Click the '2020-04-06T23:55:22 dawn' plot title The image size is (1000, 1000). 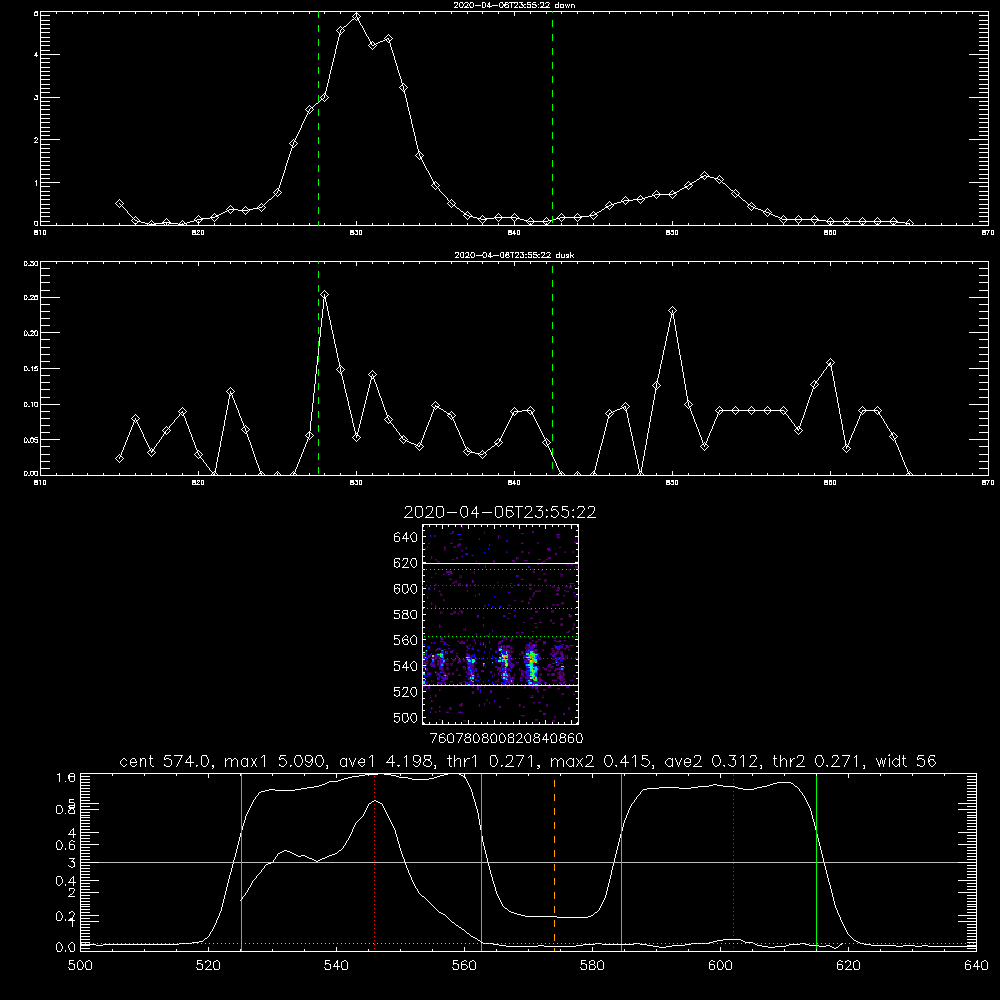[514, 5]
